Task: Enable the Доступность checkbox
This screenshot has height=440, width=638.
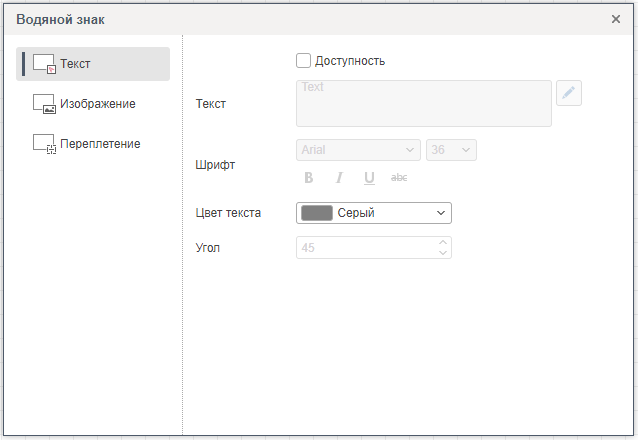Action: tap(304, 61)
